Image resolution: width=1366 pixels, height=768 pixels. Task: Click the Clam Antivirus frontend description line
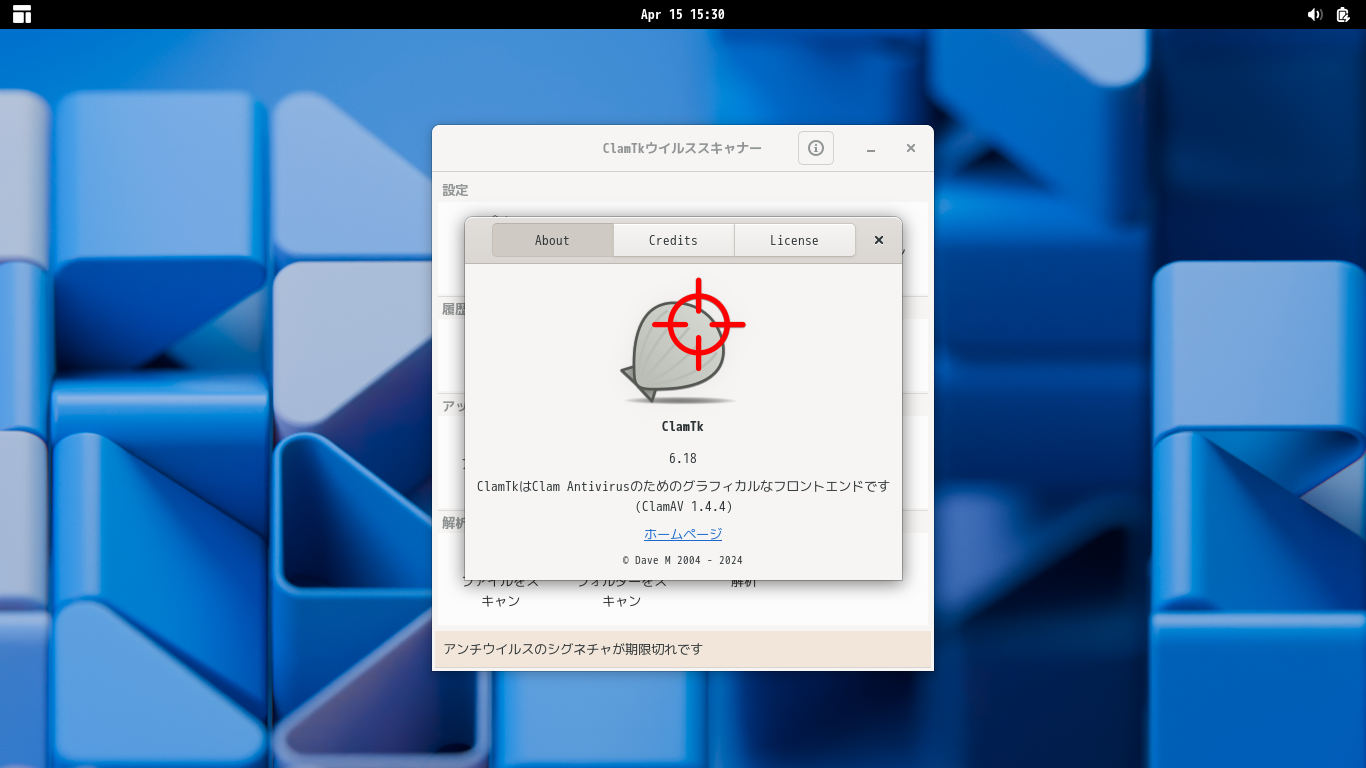coord(683,486)
